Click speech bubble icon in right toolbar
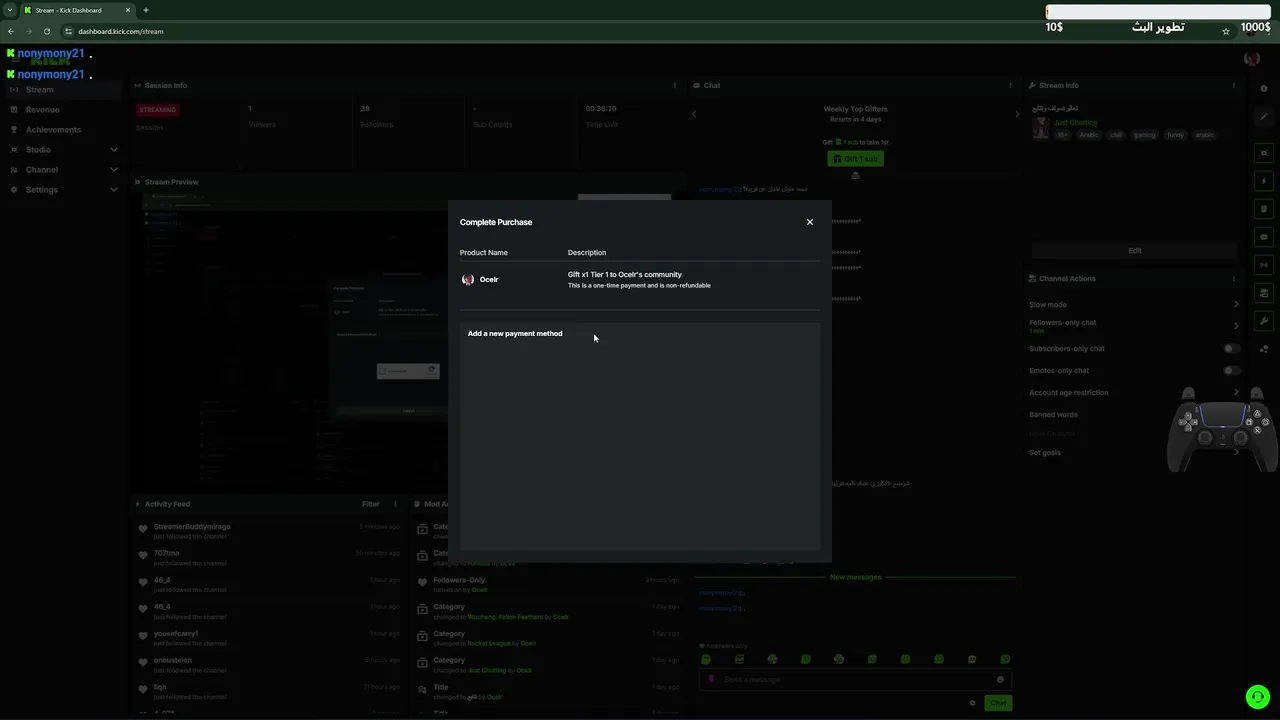 (1264, 238)
